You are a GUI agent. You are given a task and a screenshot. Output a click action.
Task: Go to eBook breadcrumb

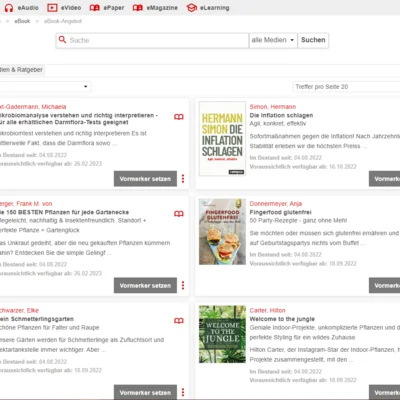coord(22,21)
